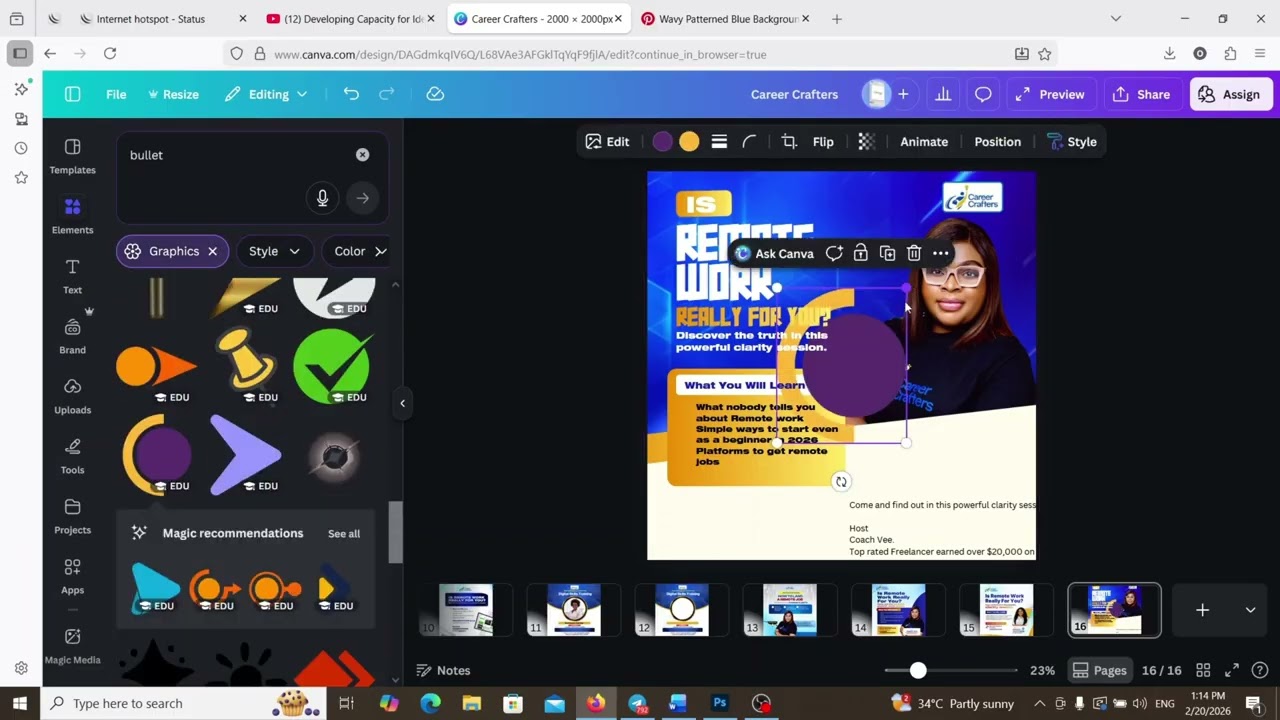Screen dimensions: 1280x720
Task: Open the File menu
Action: pyautogui.click(x=116, y=94)
